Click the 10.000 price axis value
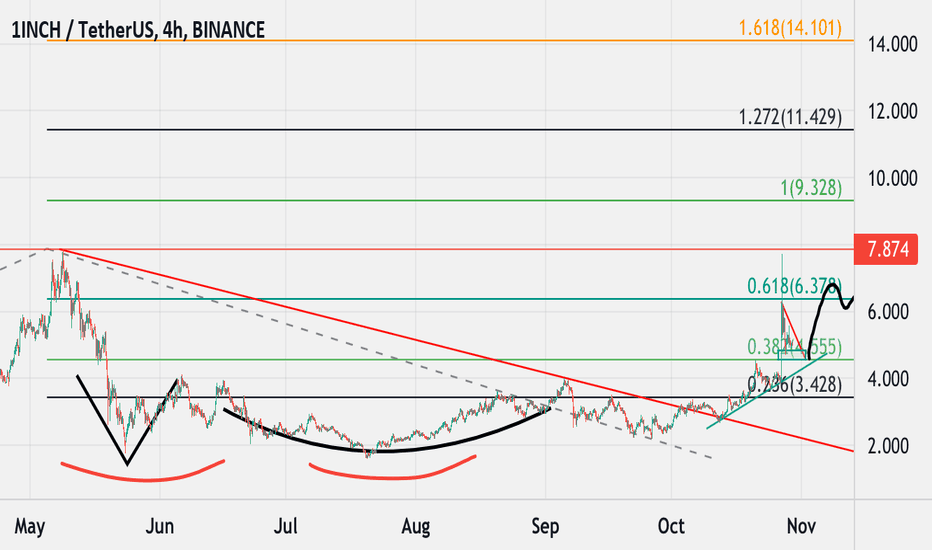This screenshot has width=932, height=550. point(892,178)
